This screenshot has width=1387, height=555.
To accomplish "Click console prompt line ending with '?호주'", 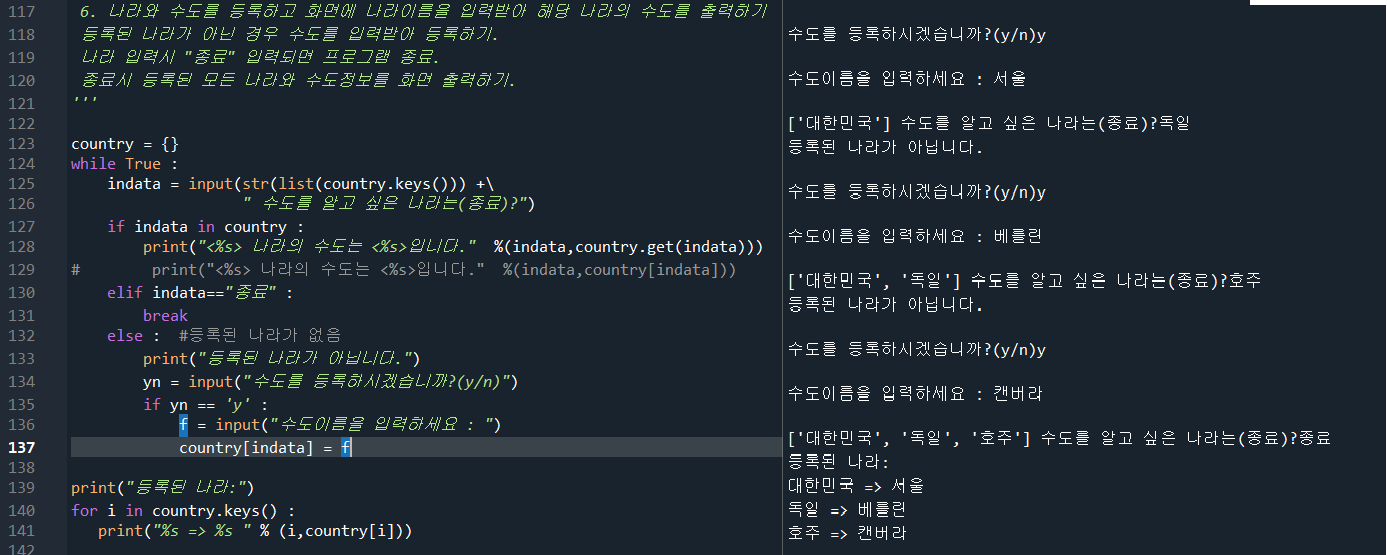I will coord(1025,281).
